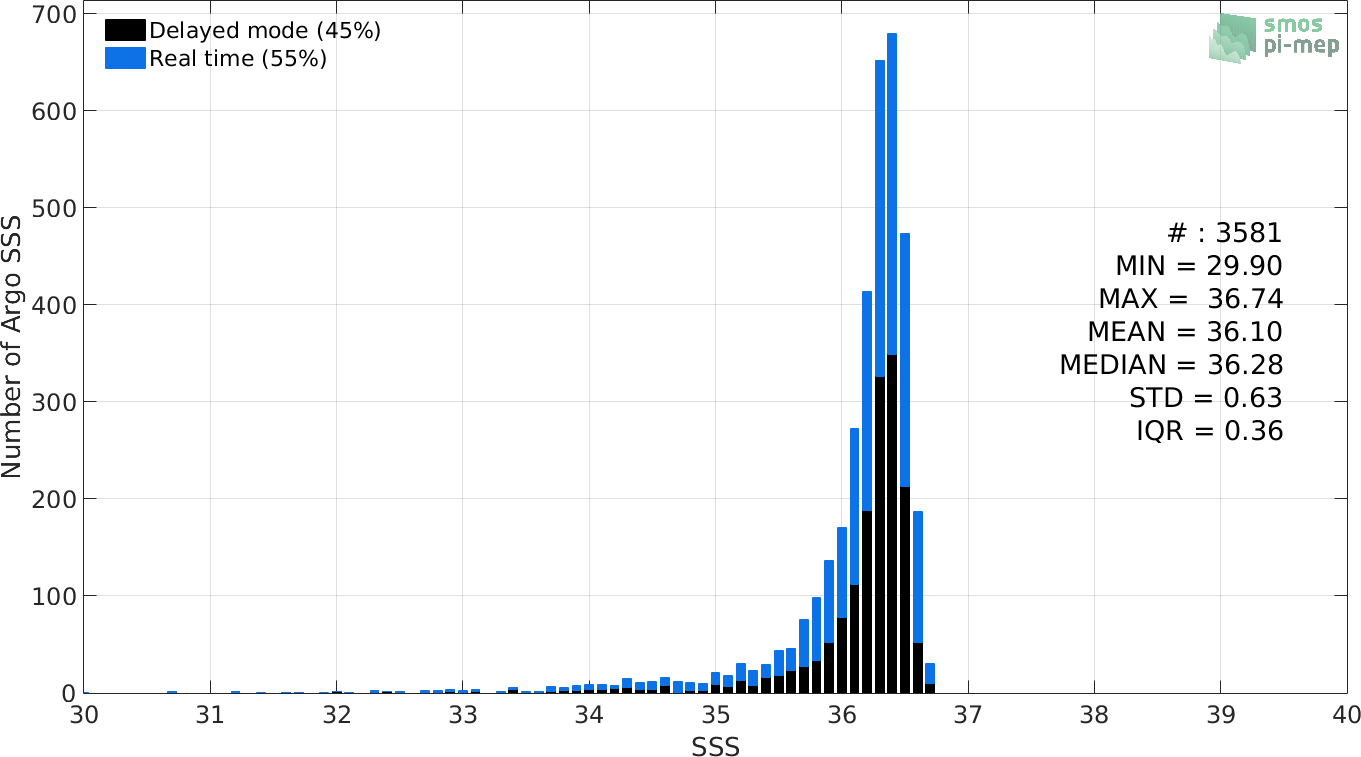Click the y-axis tick label 0
Viewport: 1361px width, 757px height.
click(68, 693)
